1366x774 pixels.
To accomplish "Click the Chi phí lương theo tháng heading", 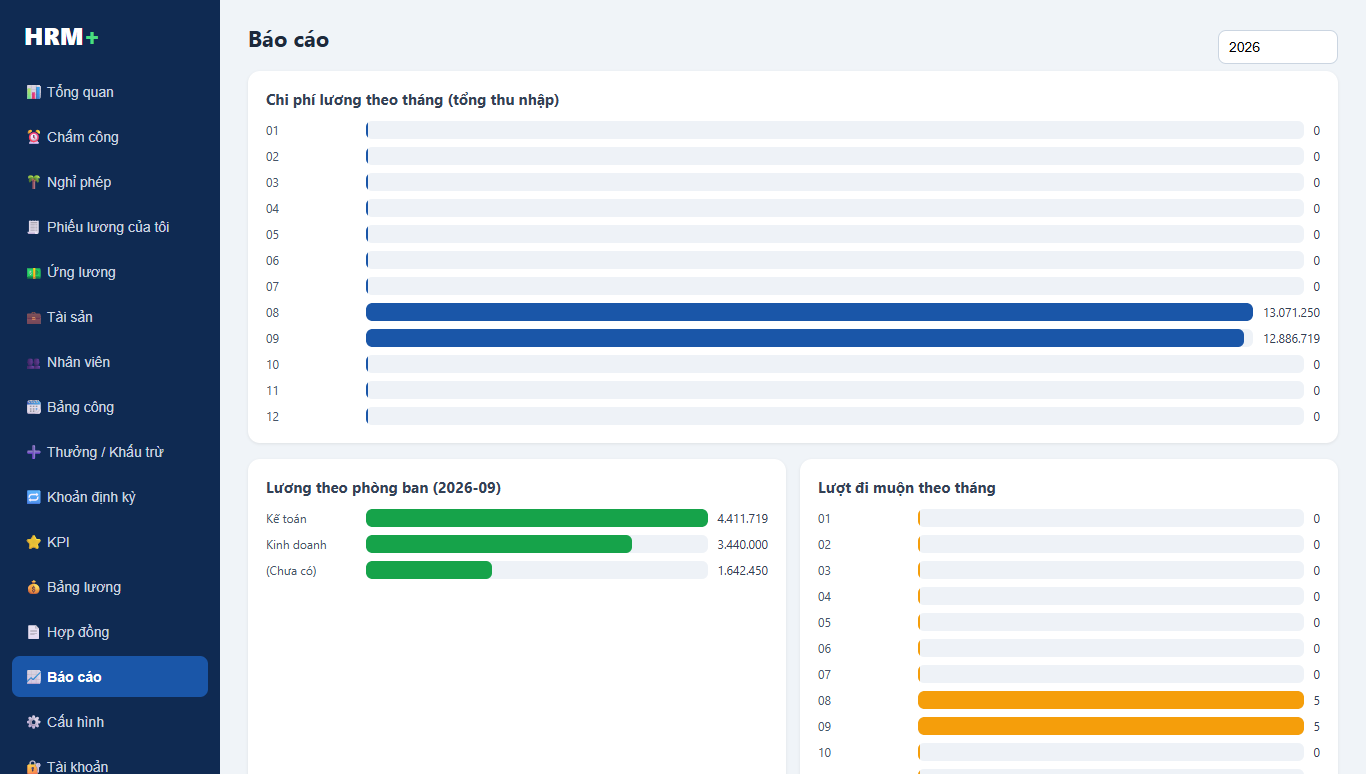I will coord(413,100).
